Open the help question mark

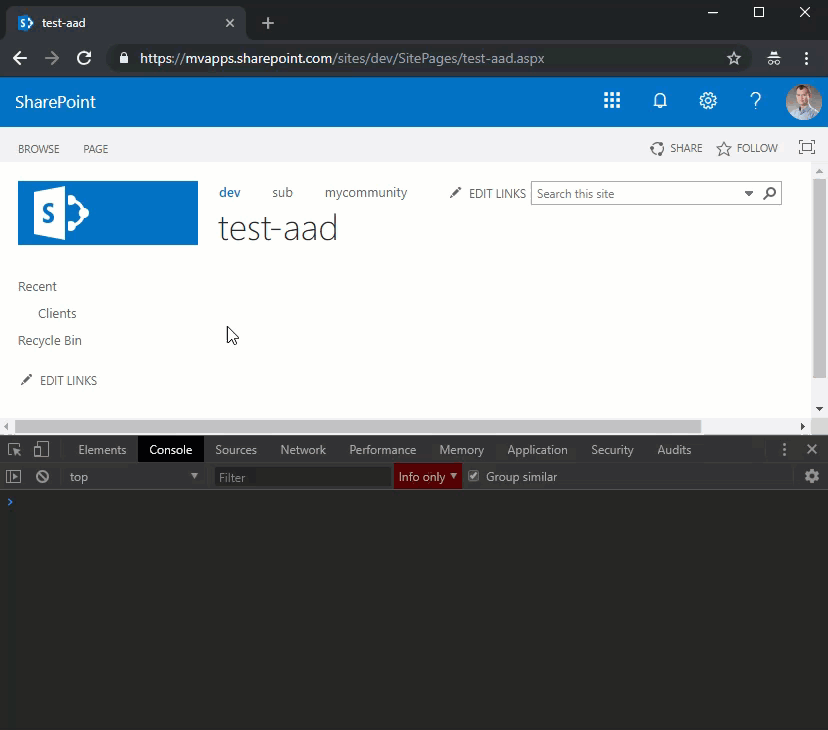click(756, 100)
